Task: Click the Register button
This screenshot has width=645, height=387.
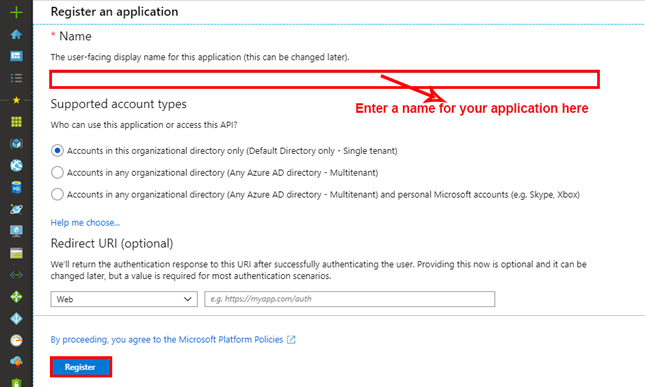Action: click(x=81, y=367)
